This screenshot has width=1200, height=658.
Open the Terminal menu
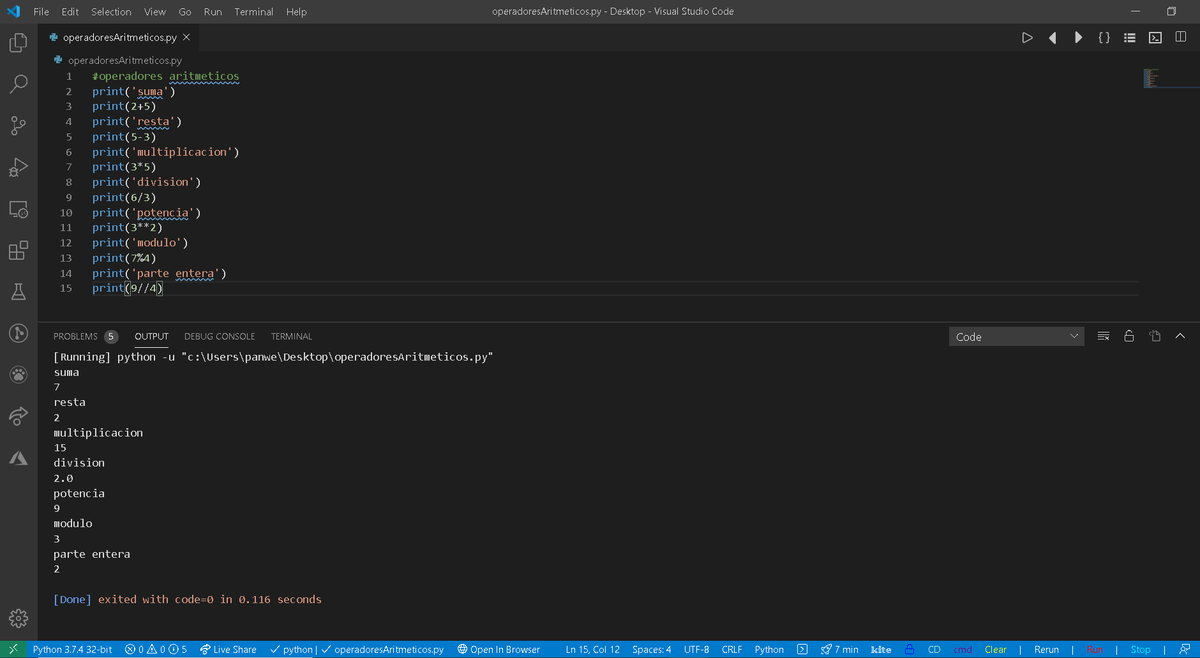pyautogui.click(x=254, y=11)
